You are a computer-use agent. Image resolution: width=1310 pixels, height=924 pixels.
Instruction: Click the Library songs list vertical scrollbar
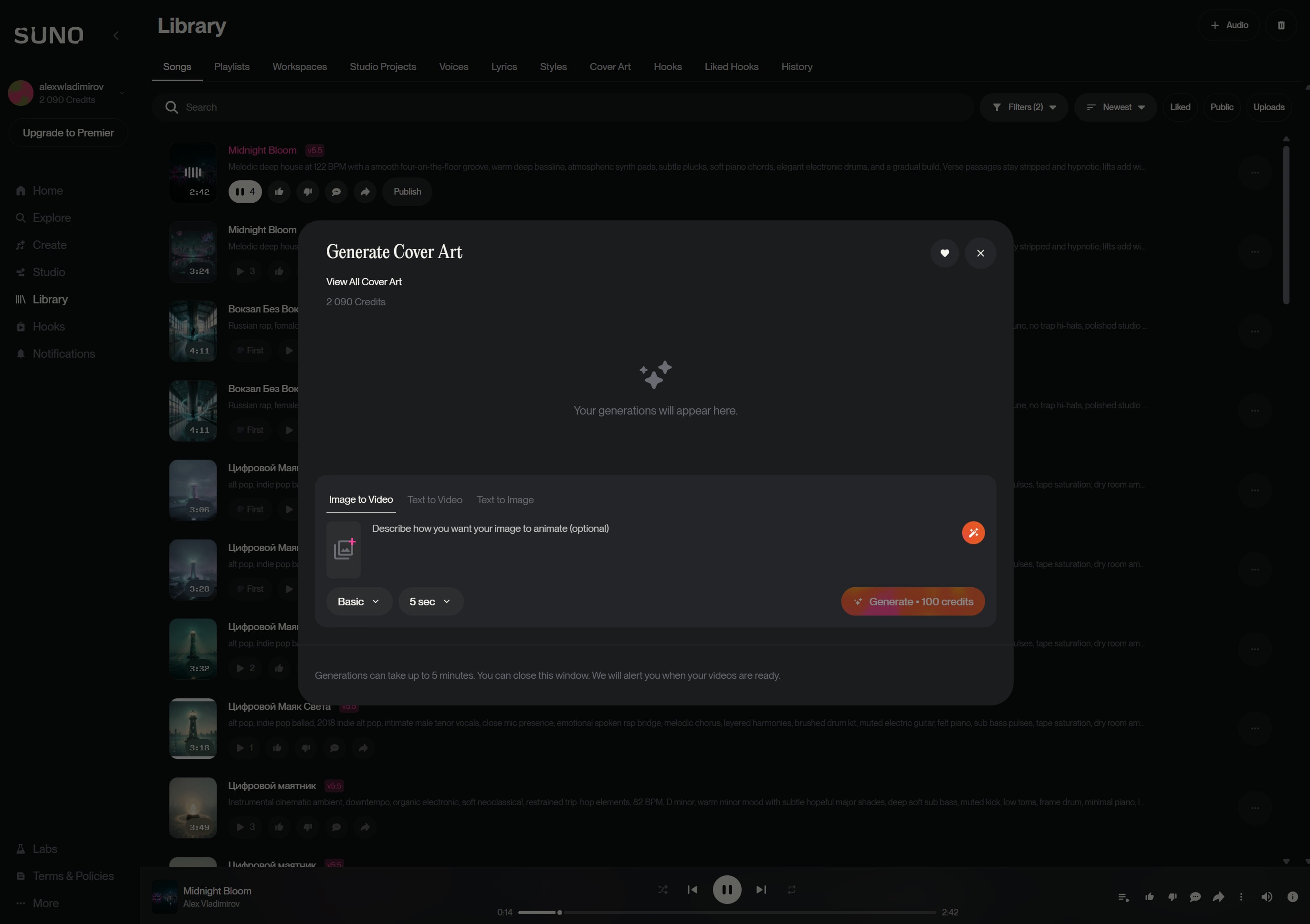click(1286, 225)
